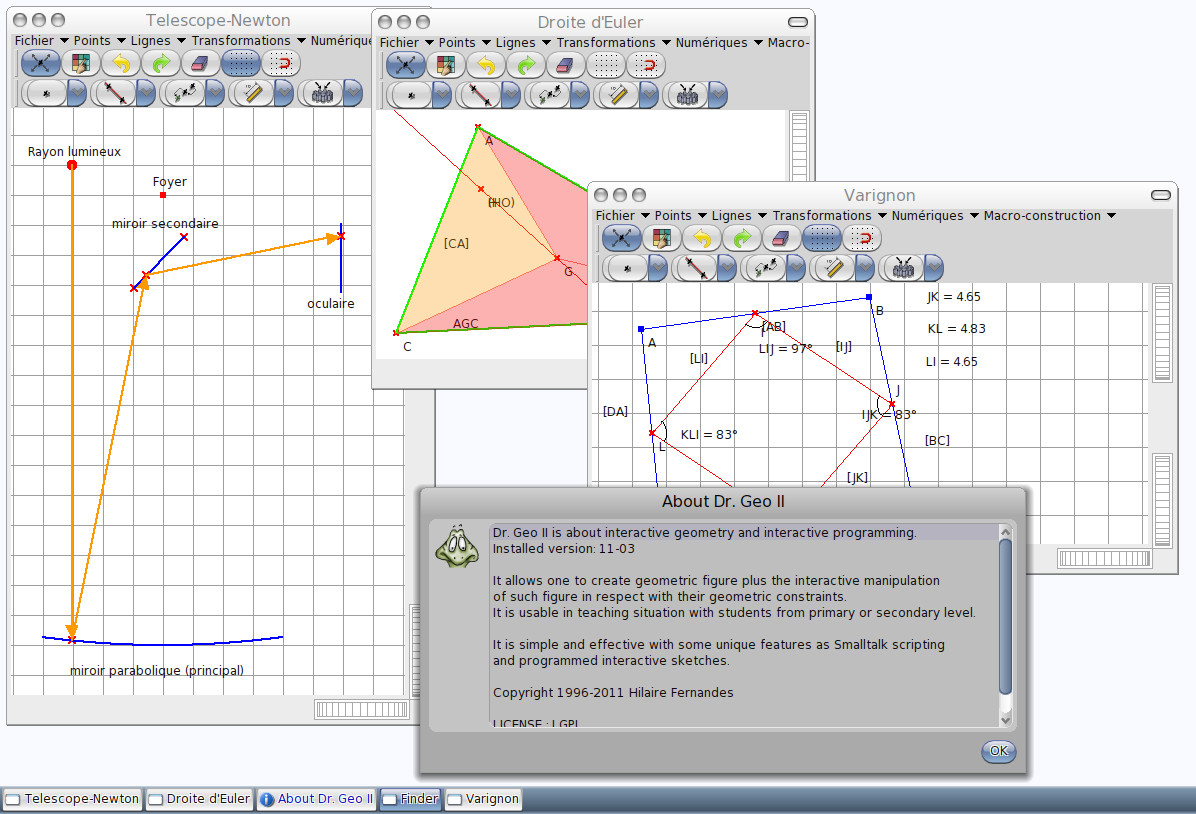Open Numériques menu in Varignon window

click(934, 216)
